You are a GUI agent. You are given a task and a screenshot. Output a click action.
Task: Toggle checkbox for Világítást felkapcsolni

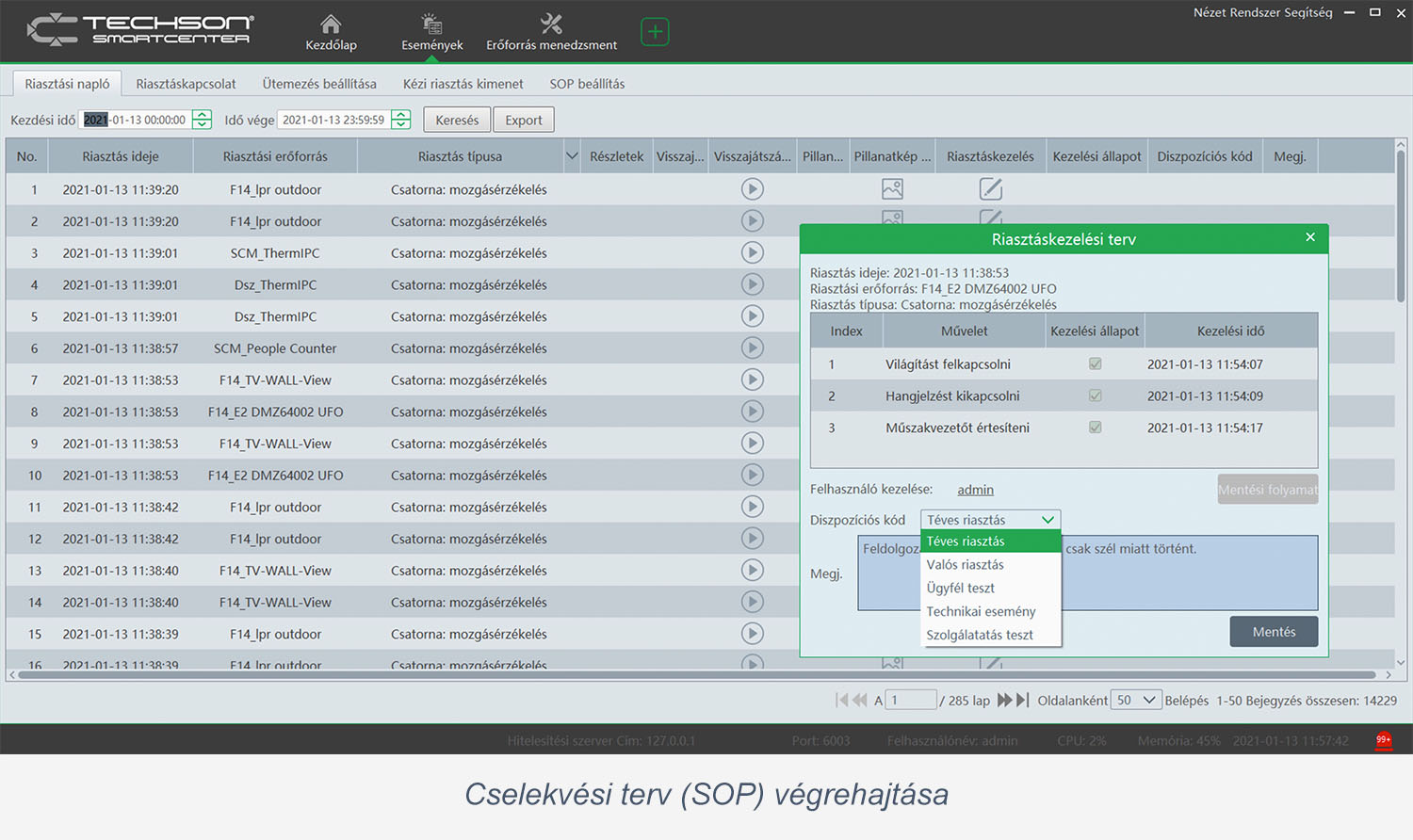click(x=1095, y=364)
